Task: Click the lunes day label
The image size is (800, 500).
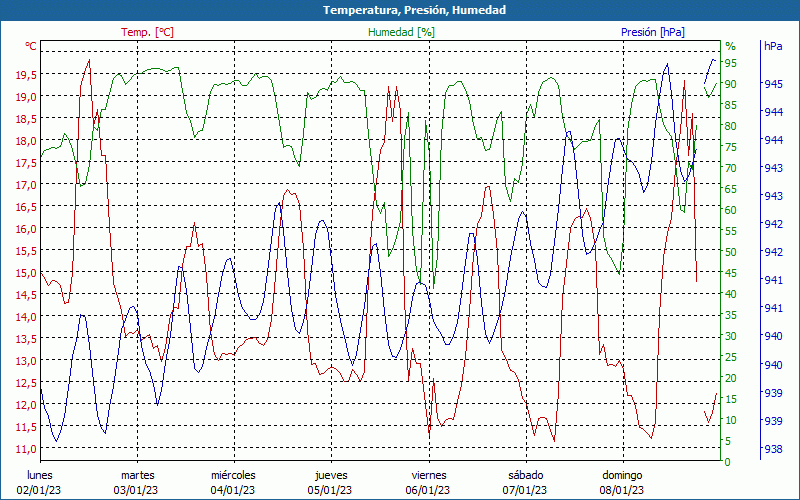Action: (x=40, y=475)
